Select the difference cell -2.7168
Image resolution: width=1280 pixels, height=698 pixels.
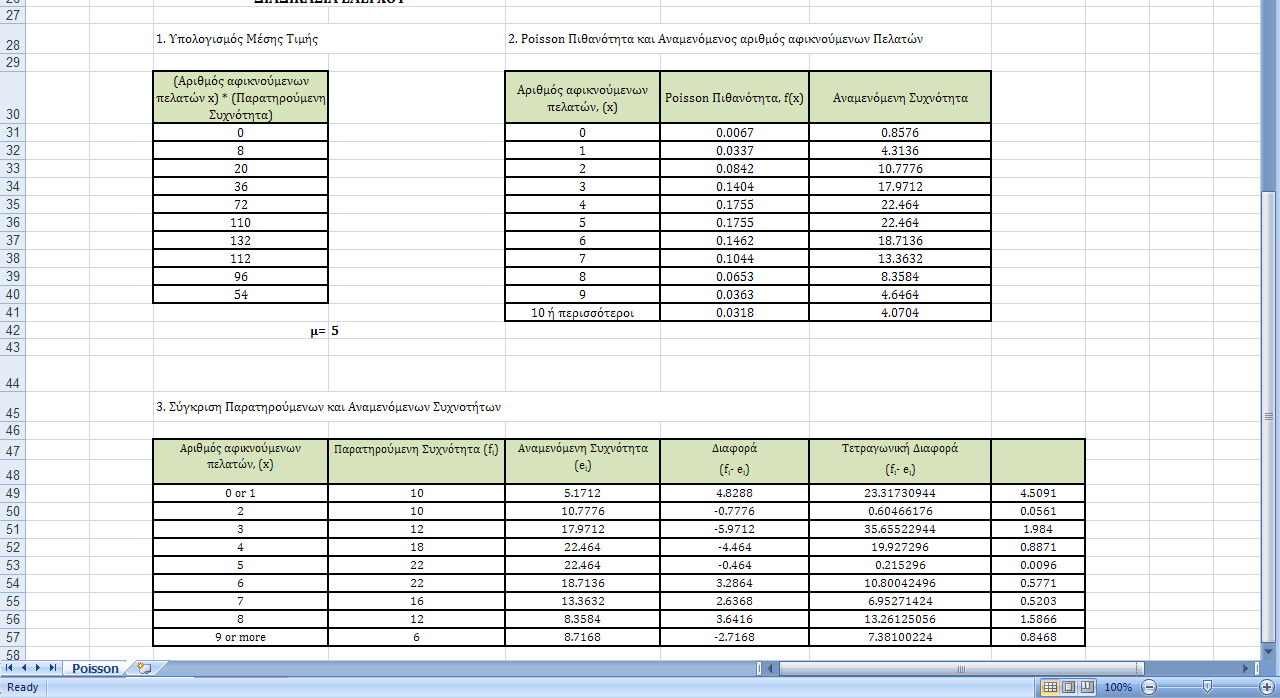coord(735,637)
